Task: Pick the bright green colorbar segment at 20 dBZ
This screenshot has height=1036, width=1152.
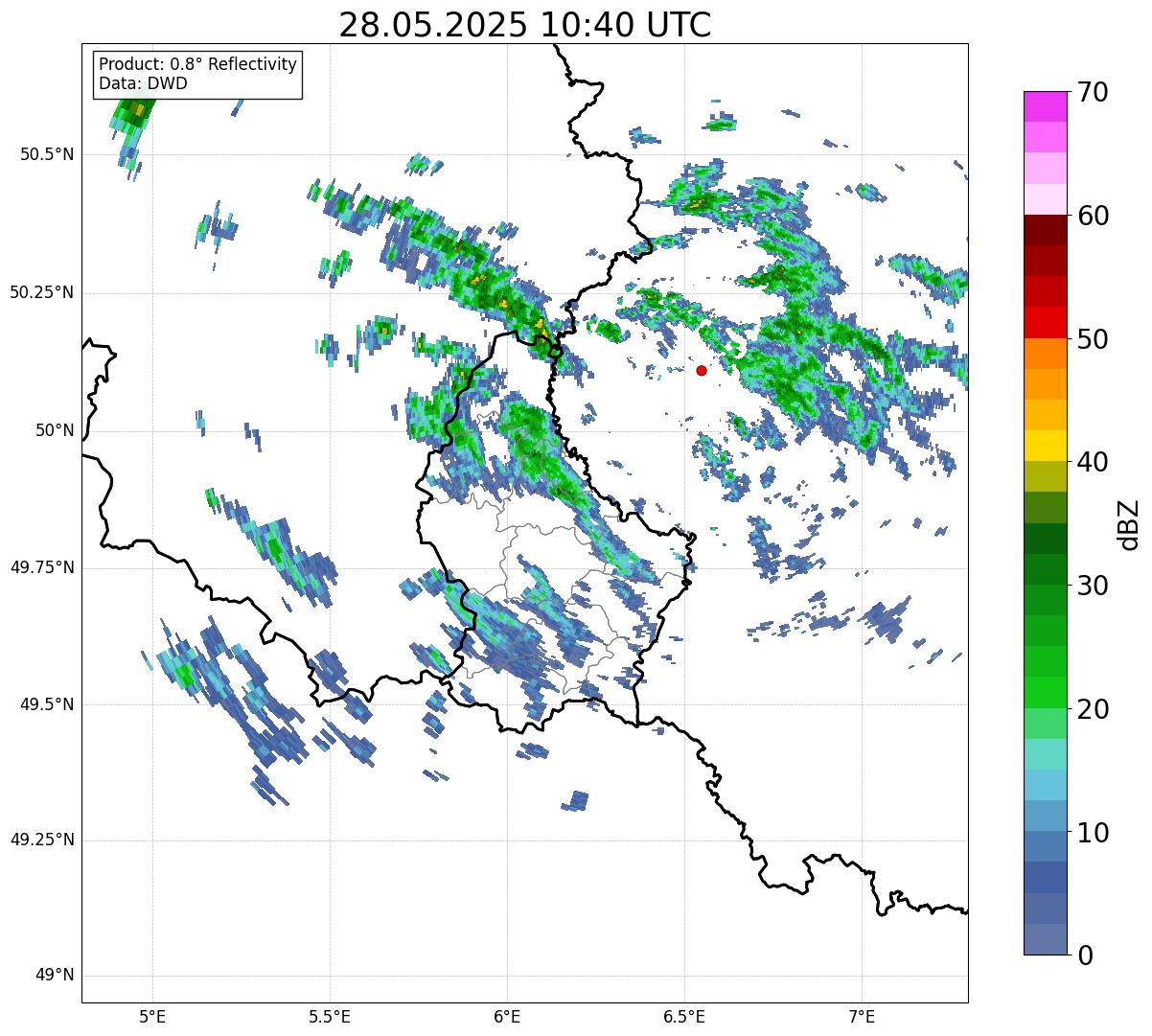Action: tap(1046, 693)
